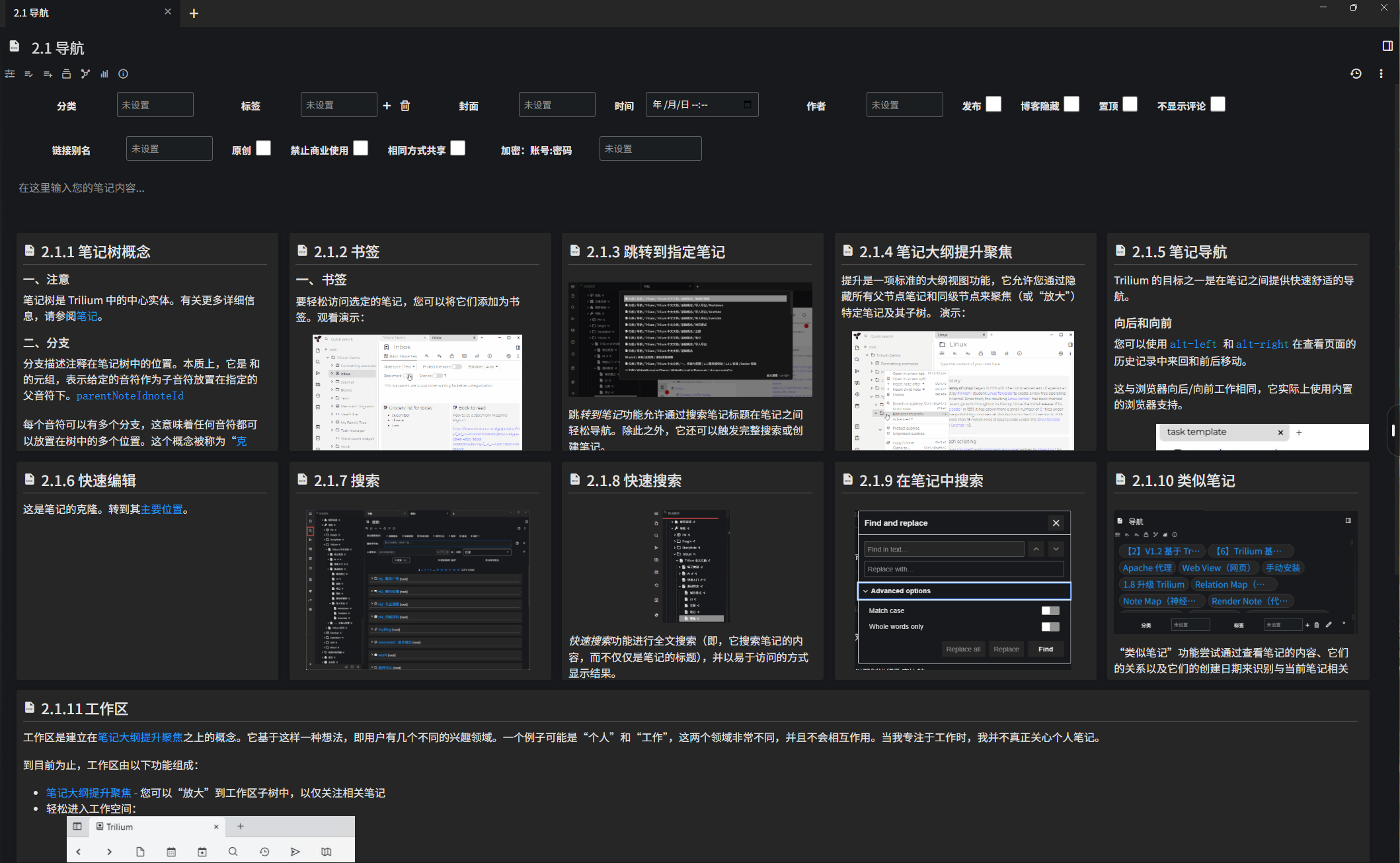Open the note info ribbon icon
Screen dimensions: 1400x863
[x=123, y=74]
